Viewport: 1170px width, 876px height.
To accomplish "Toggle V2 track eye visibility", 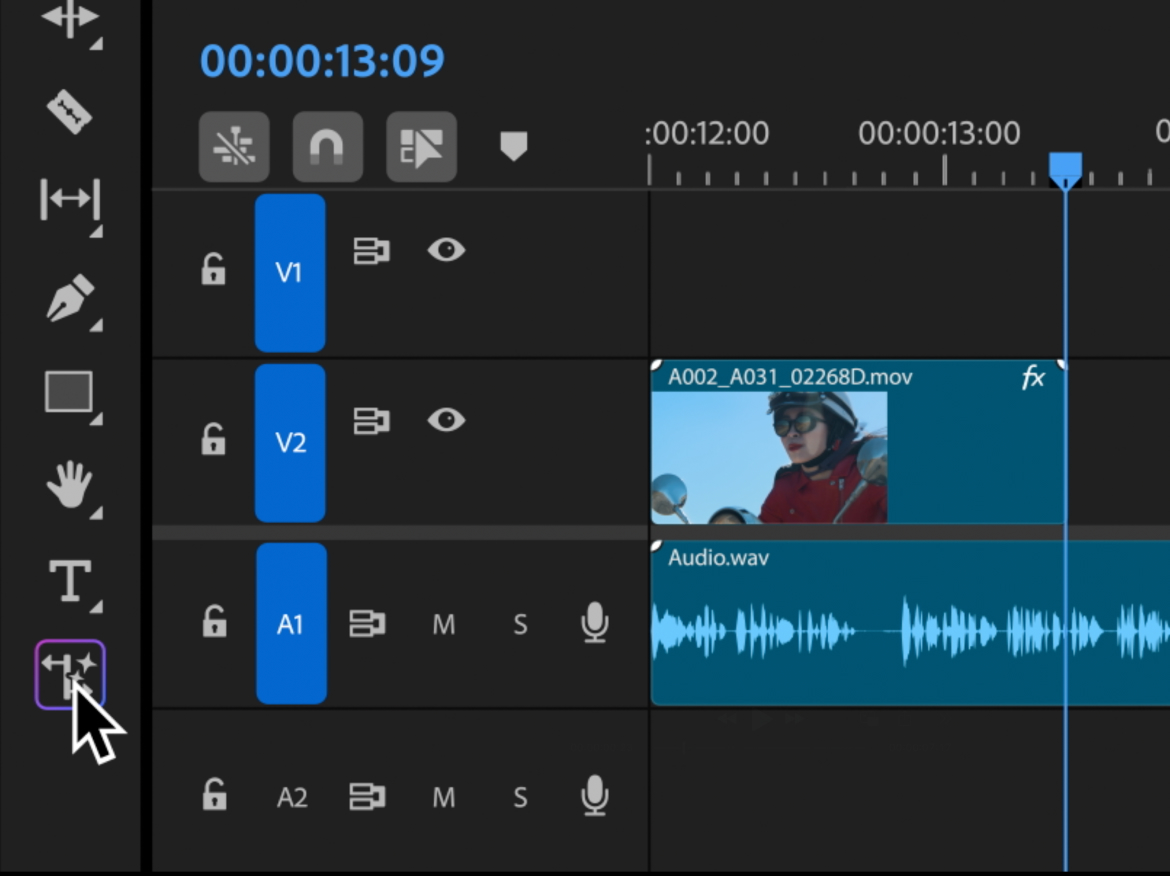I will coord(446,420).
